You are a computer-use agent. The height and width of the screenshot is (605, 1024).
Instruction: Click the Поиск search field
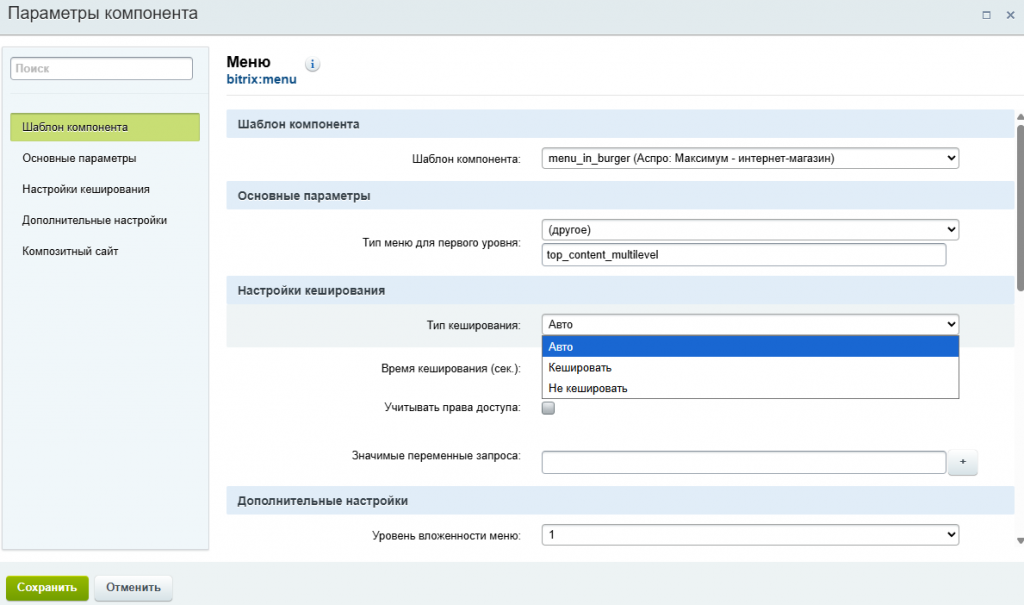tap(101, 69)
